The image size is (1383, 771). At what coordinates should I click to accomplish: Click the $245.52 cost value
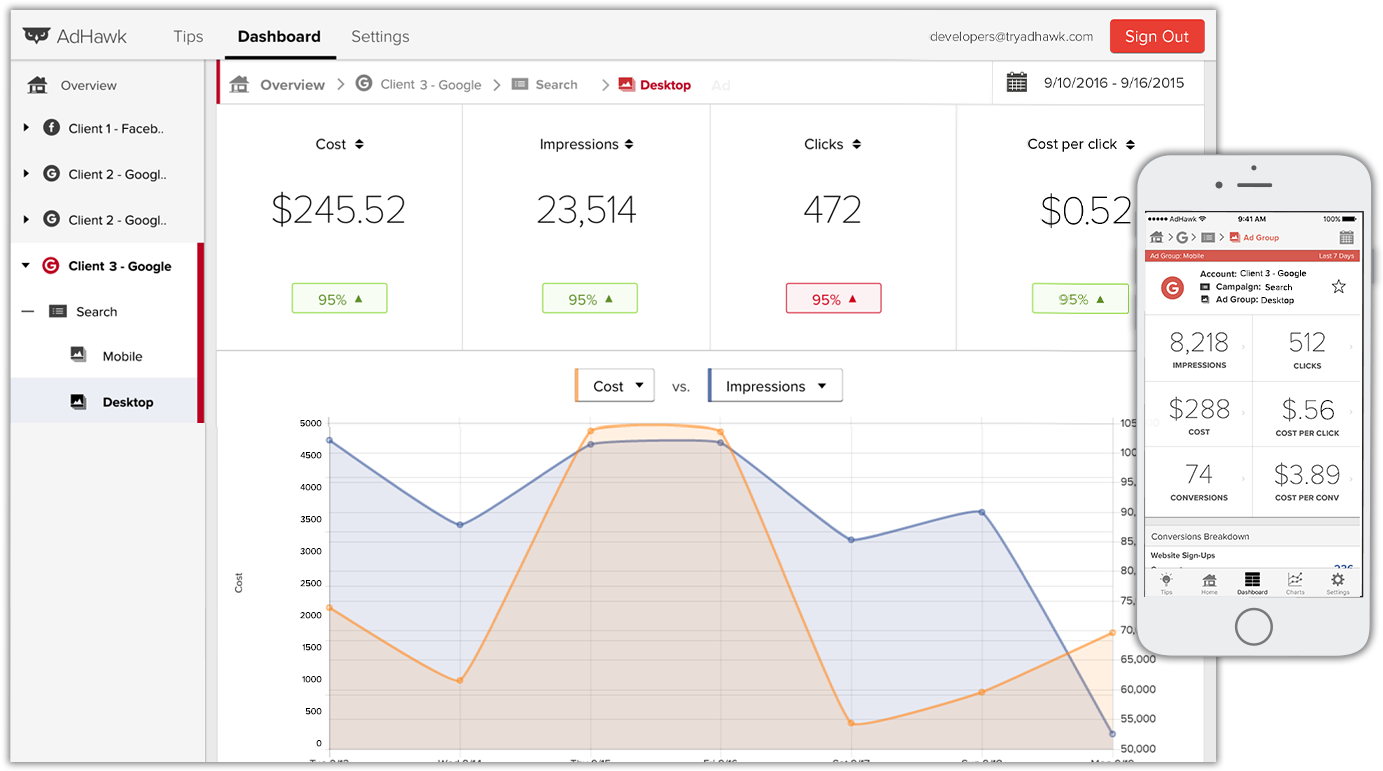338,210
